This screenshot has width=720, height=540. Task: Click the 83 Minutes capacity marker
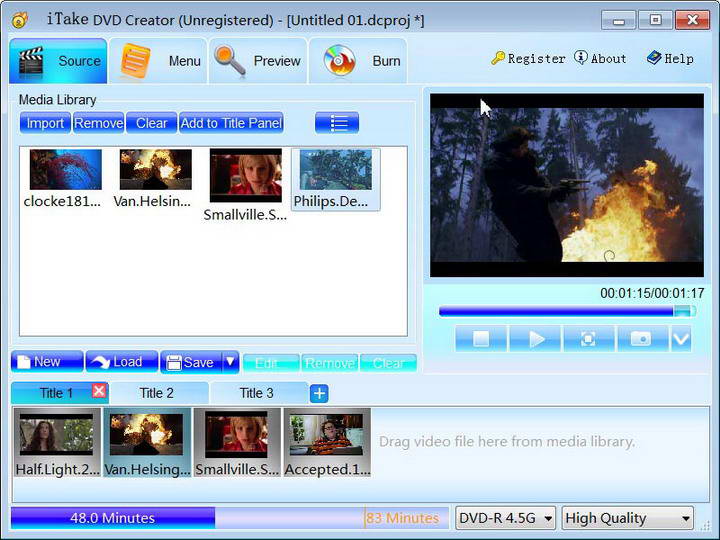[x=402, y=518]
